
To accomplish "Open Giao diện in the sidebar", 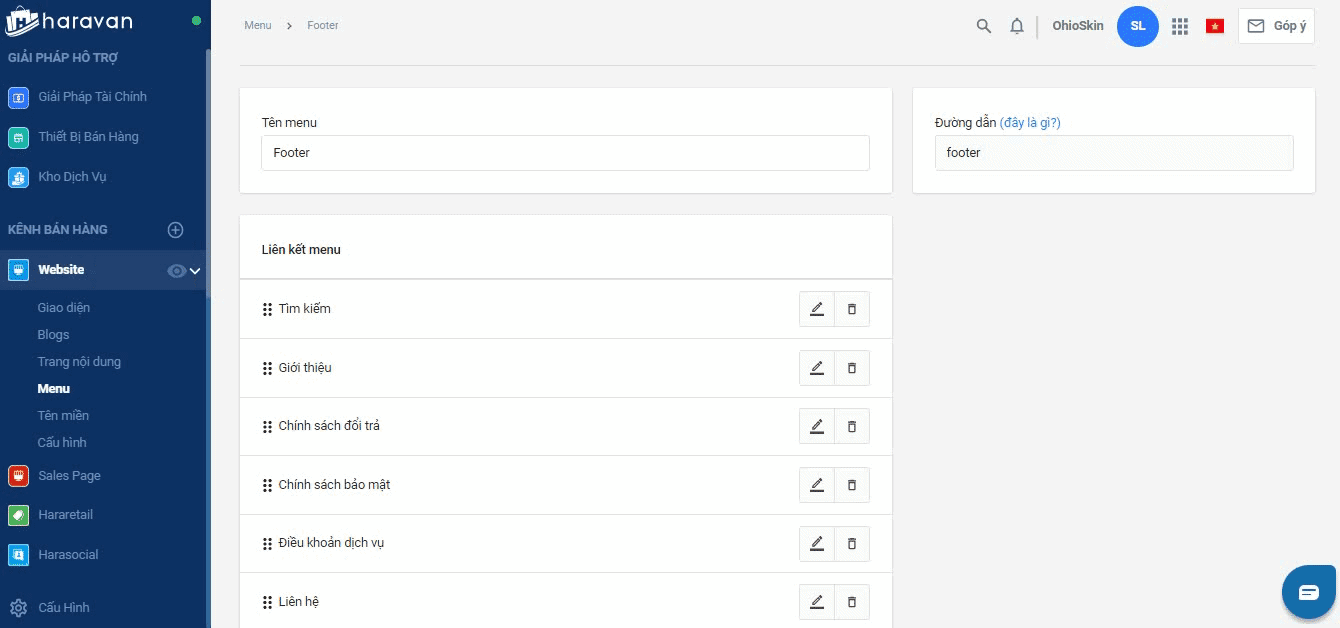I will point(64,308).
